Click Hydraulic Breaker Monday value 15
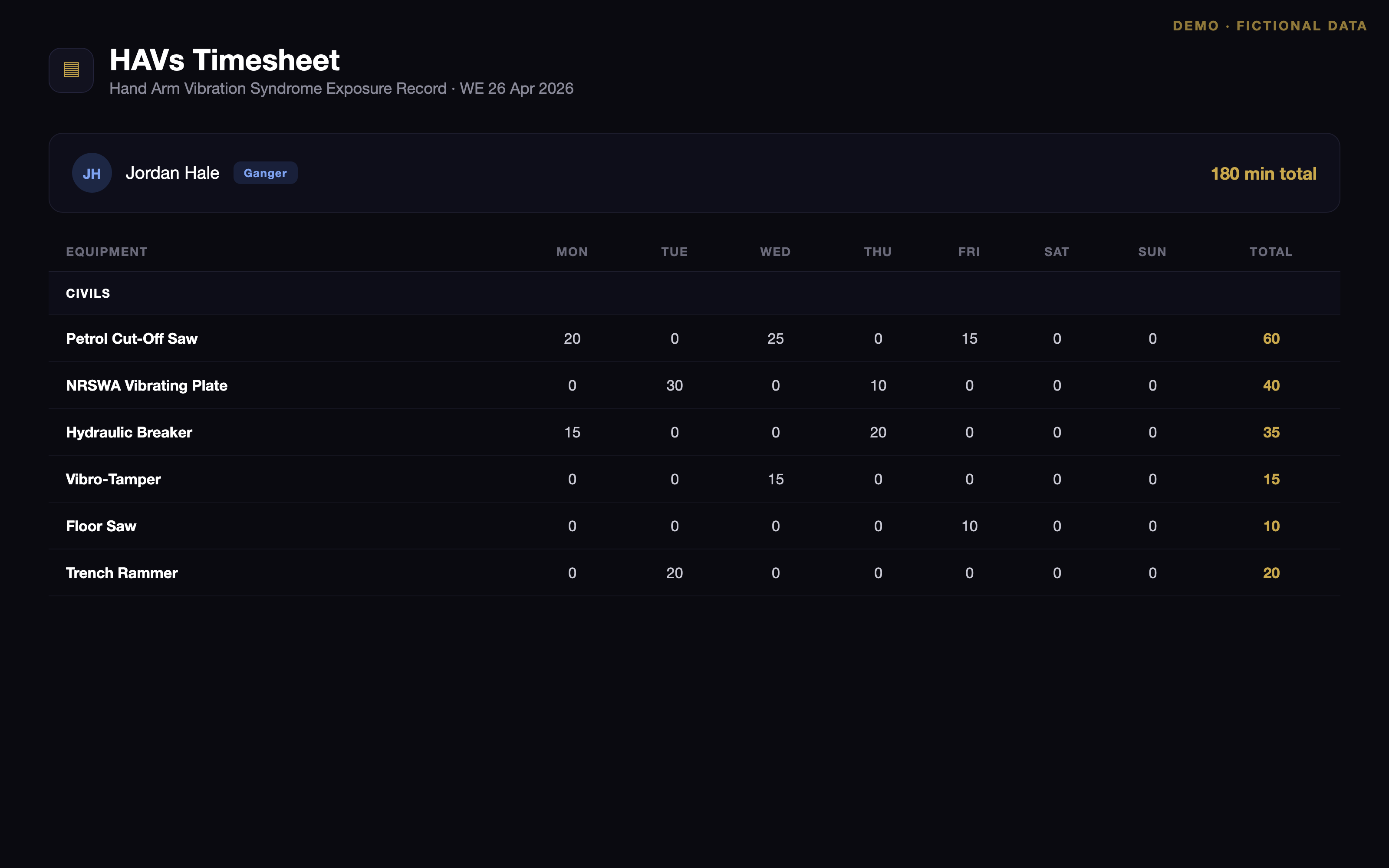The image size is (1389, 868). click(x=572, y=432)
